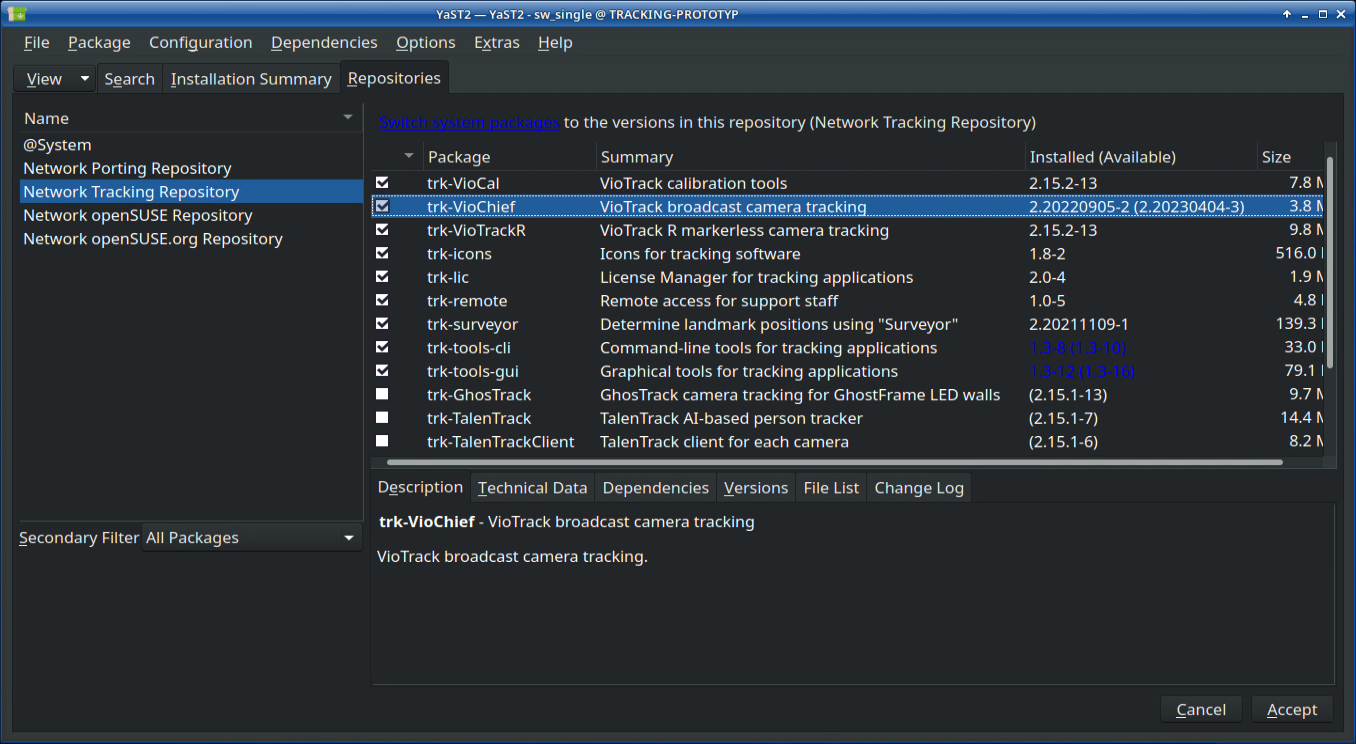Switch to the Search tab
The width and height of the screenshot is (1356, 744).
click(x=130, y=79)
